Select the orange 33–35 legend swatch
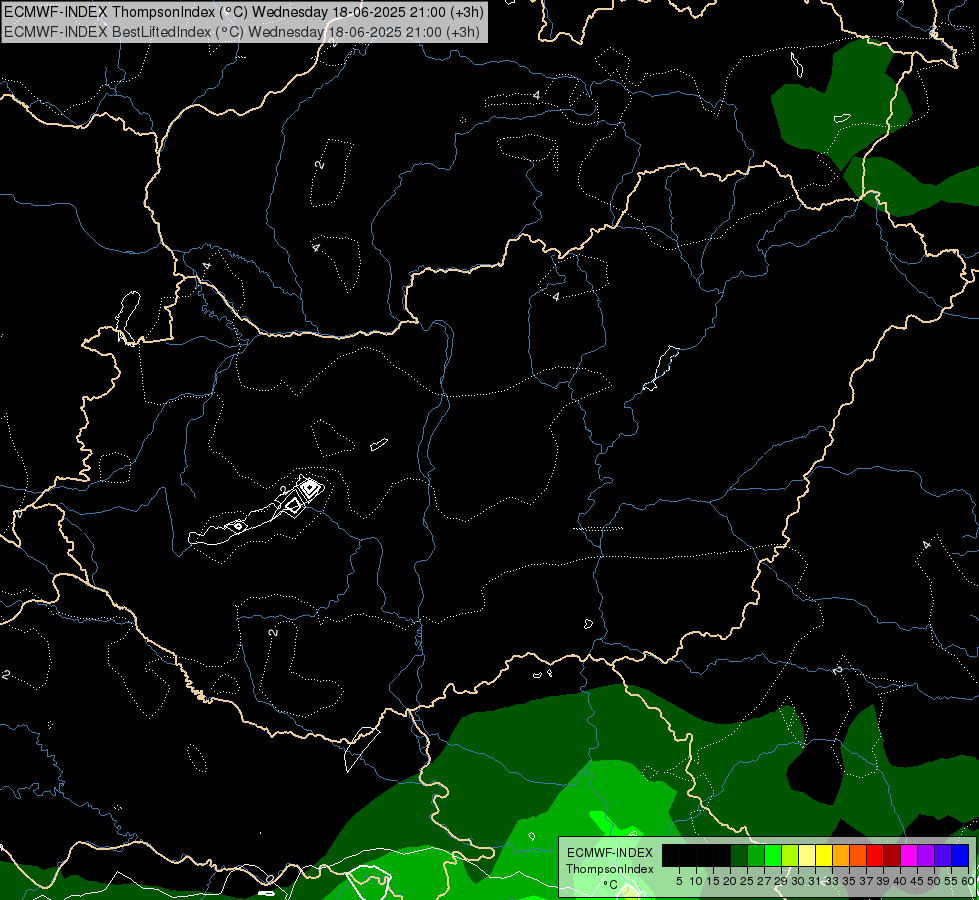This screenshot has height=900, width=979. 841,855
